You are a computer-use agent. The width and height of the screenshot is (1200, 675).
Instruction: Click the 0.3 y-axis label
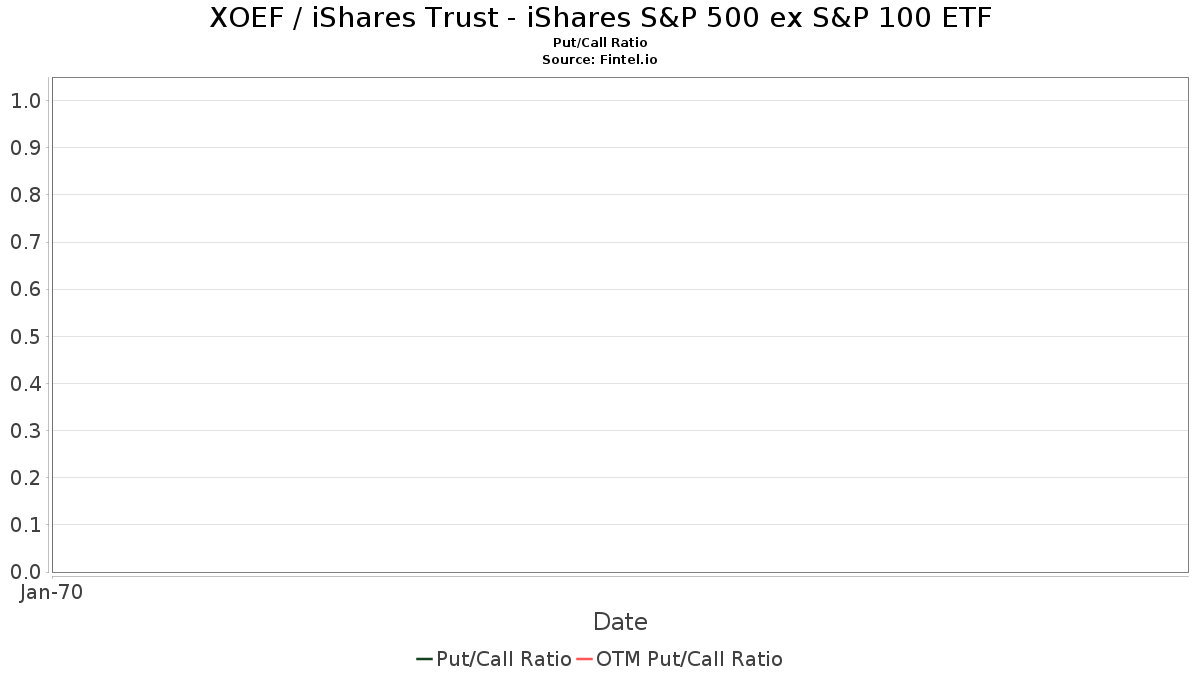[25, 431]
